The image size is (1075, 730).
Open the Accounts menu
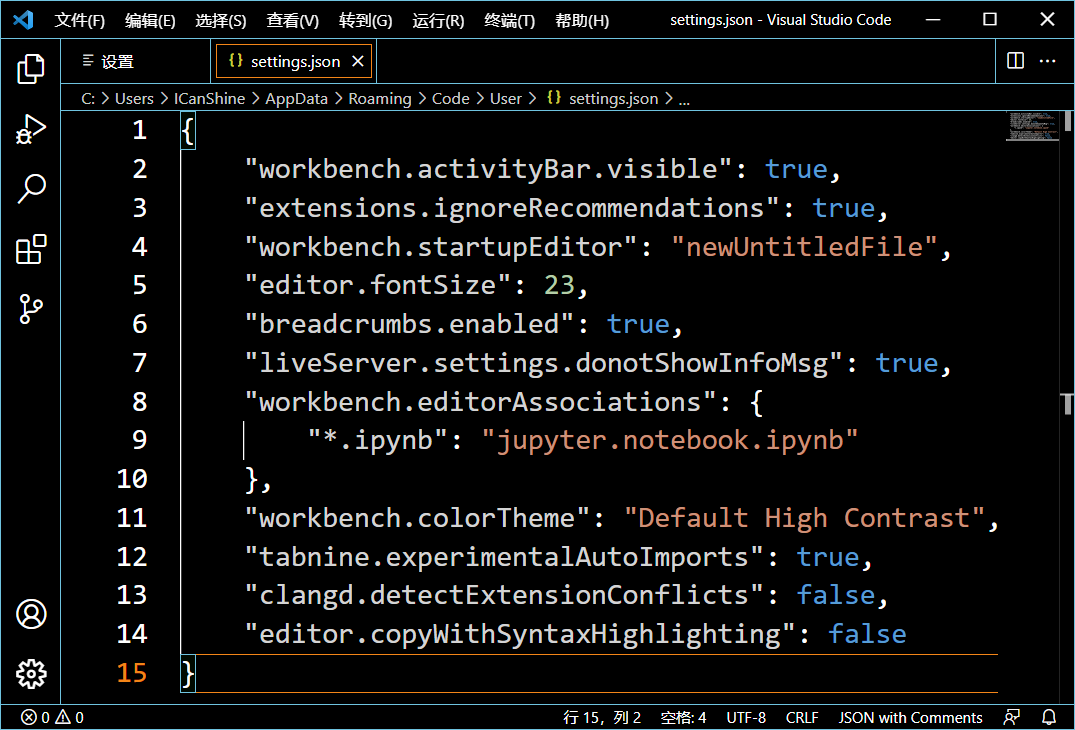click(31, 614)
